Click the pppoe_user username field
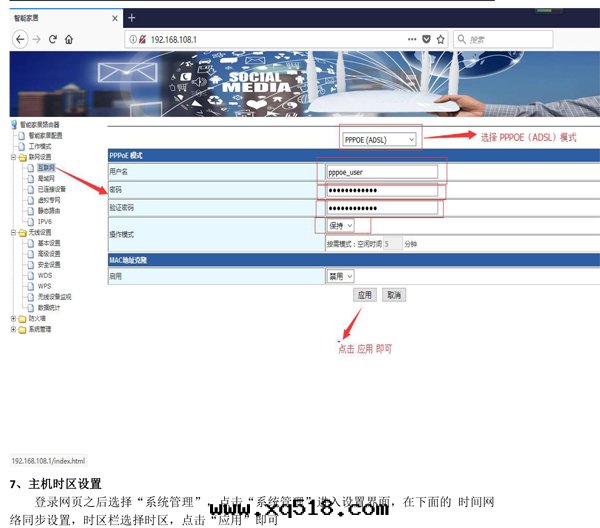This screenshot has height=528, width=600. [x=381, y=171]
